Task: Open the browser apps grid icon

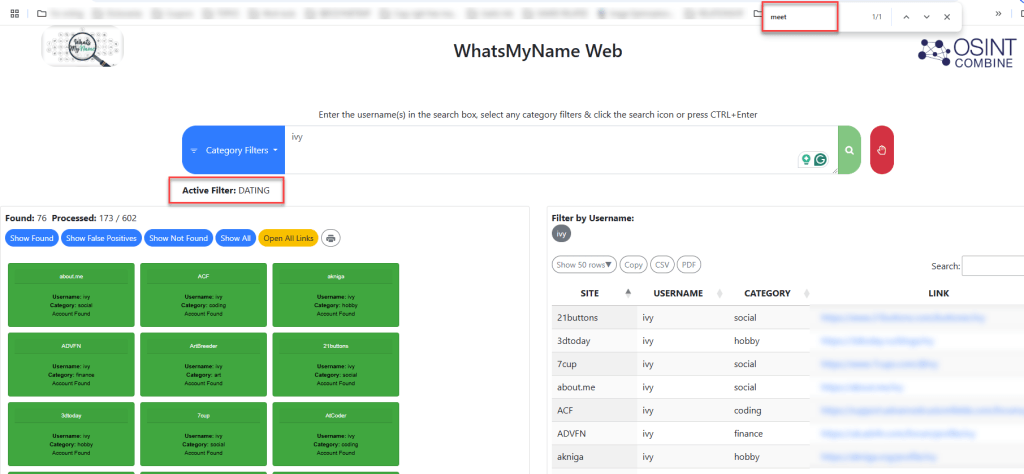Action: [x=14, y=13]
